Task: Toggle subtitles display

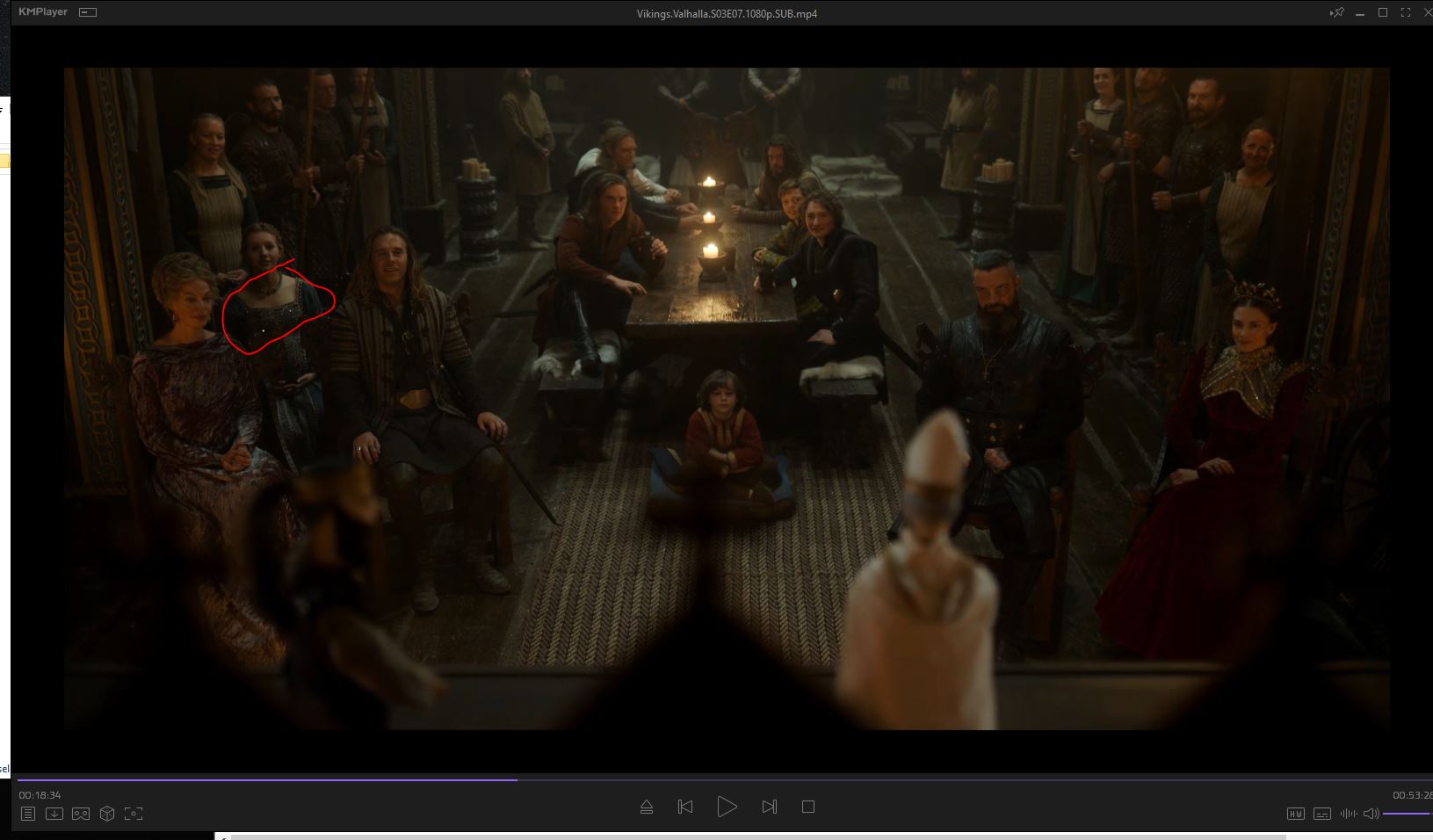Action: click(x=1321, y=814)
